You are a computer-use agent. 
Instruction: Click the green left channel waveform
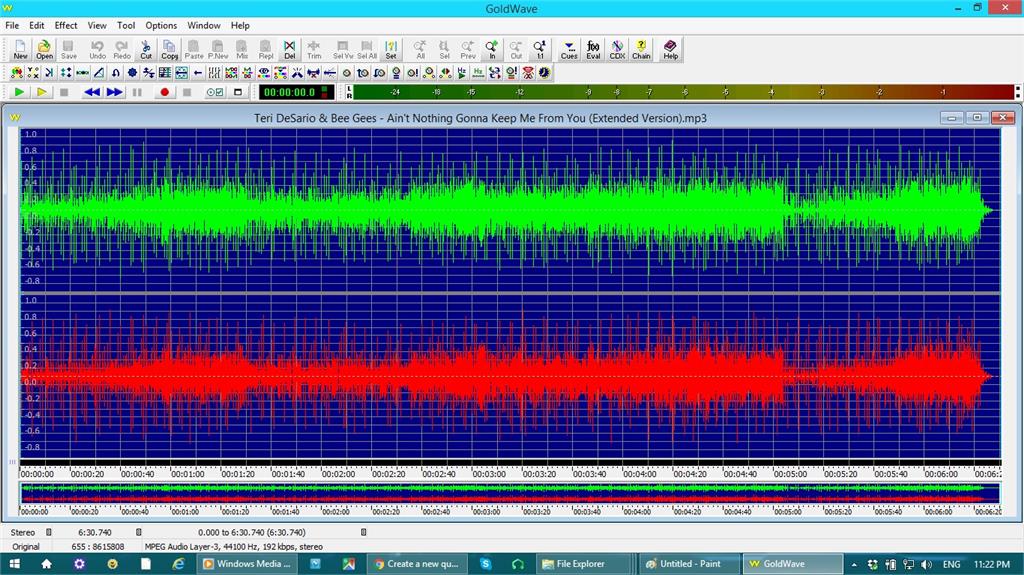pyautogui.click(x=509, y=210)
